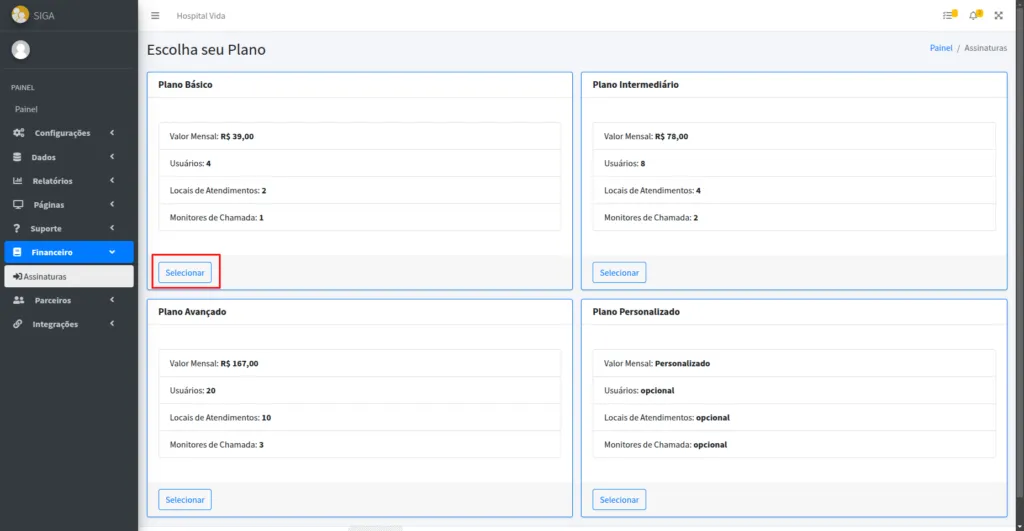The image size is (1024, 531).
Task: Toggle the hamburger sidebar menu
Action: 155,16
